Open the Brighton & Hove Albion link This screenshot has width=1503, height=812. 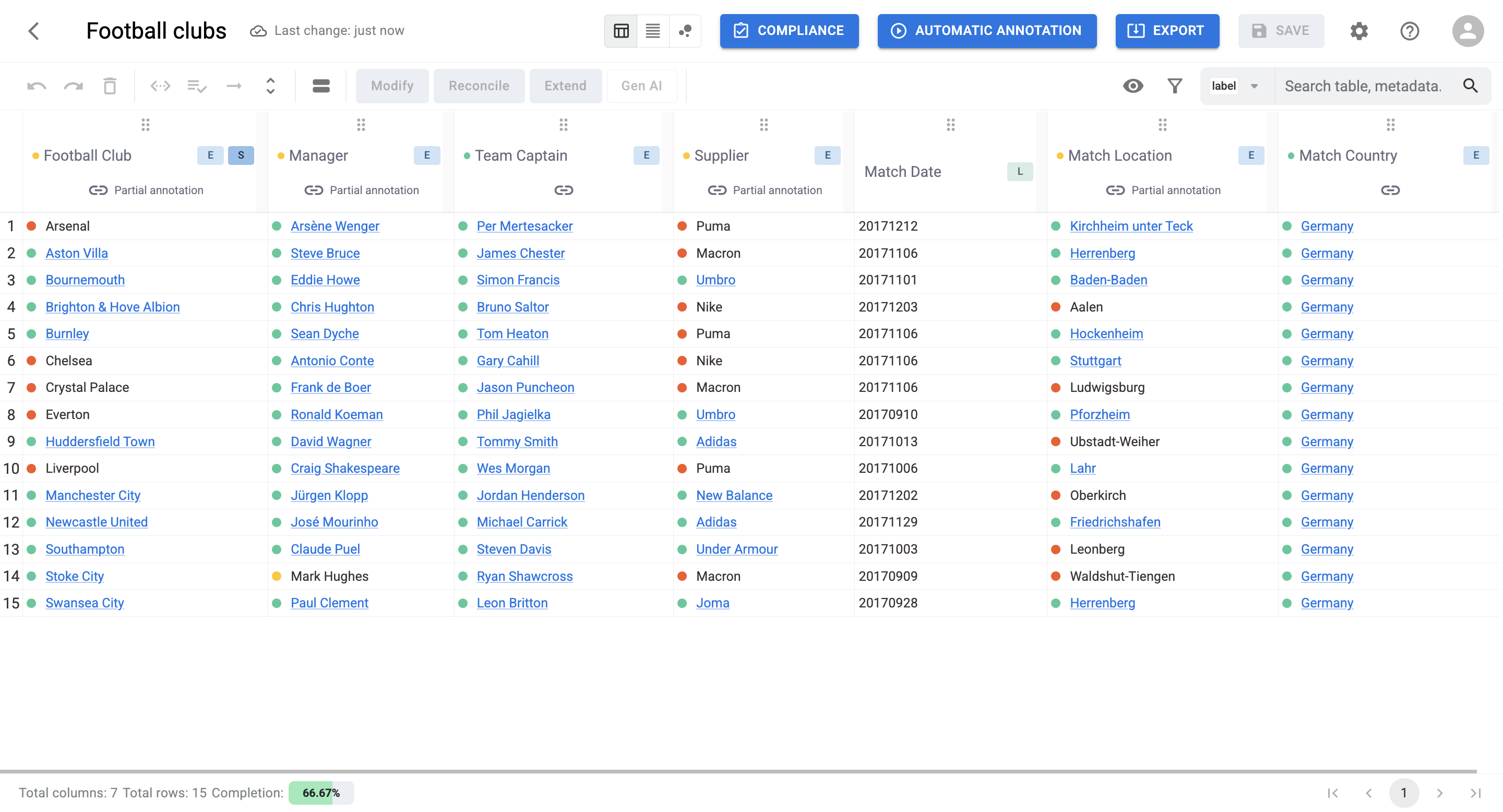click(113, 307)
